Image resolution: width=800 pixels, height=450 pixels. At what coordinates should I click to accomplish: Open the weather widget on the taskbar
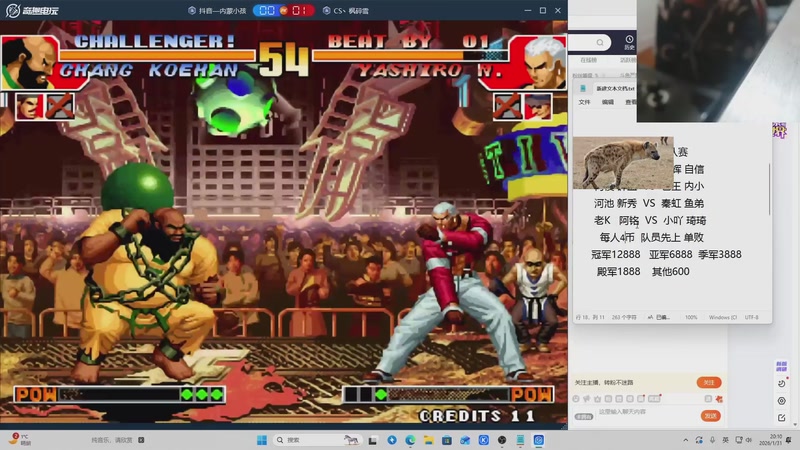[19, 440]
